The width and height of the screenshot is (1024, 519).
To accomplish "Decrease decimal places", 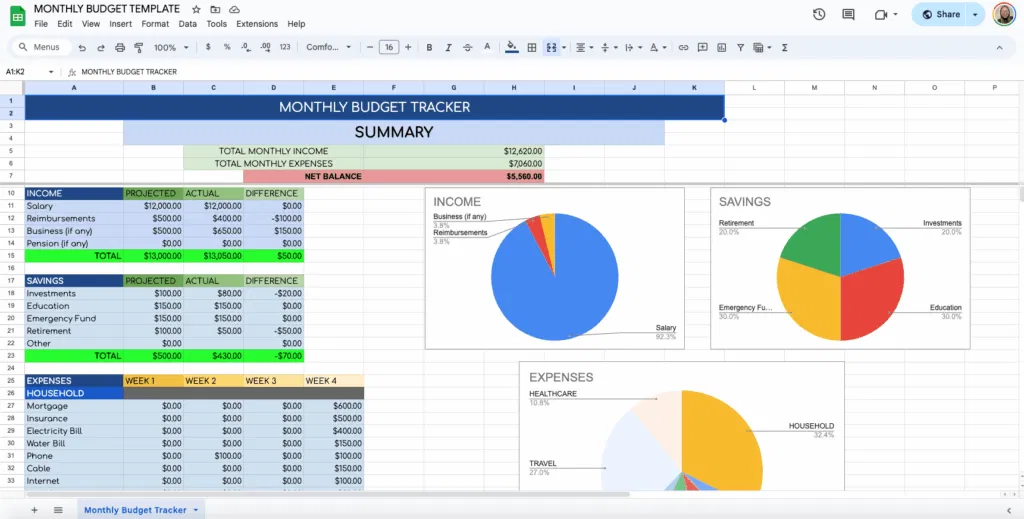I will pyautogui.click(x=246, y=47).
